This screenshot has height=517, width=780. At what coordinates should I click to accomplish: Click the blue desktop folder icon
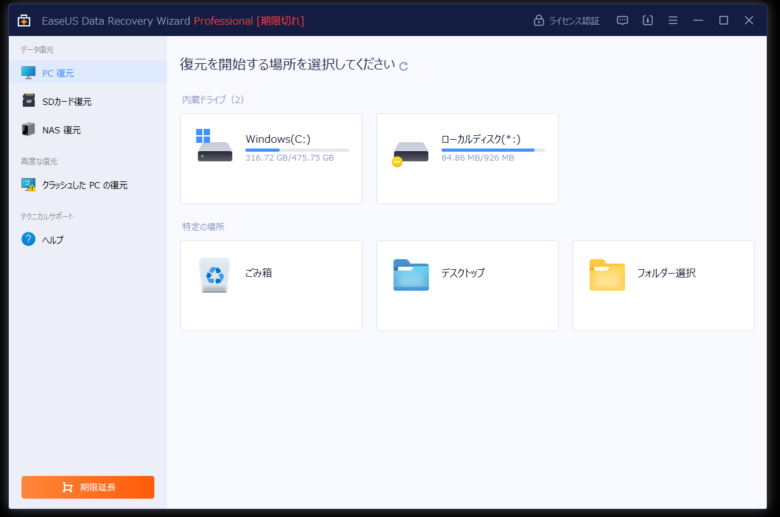click(411, 275)
